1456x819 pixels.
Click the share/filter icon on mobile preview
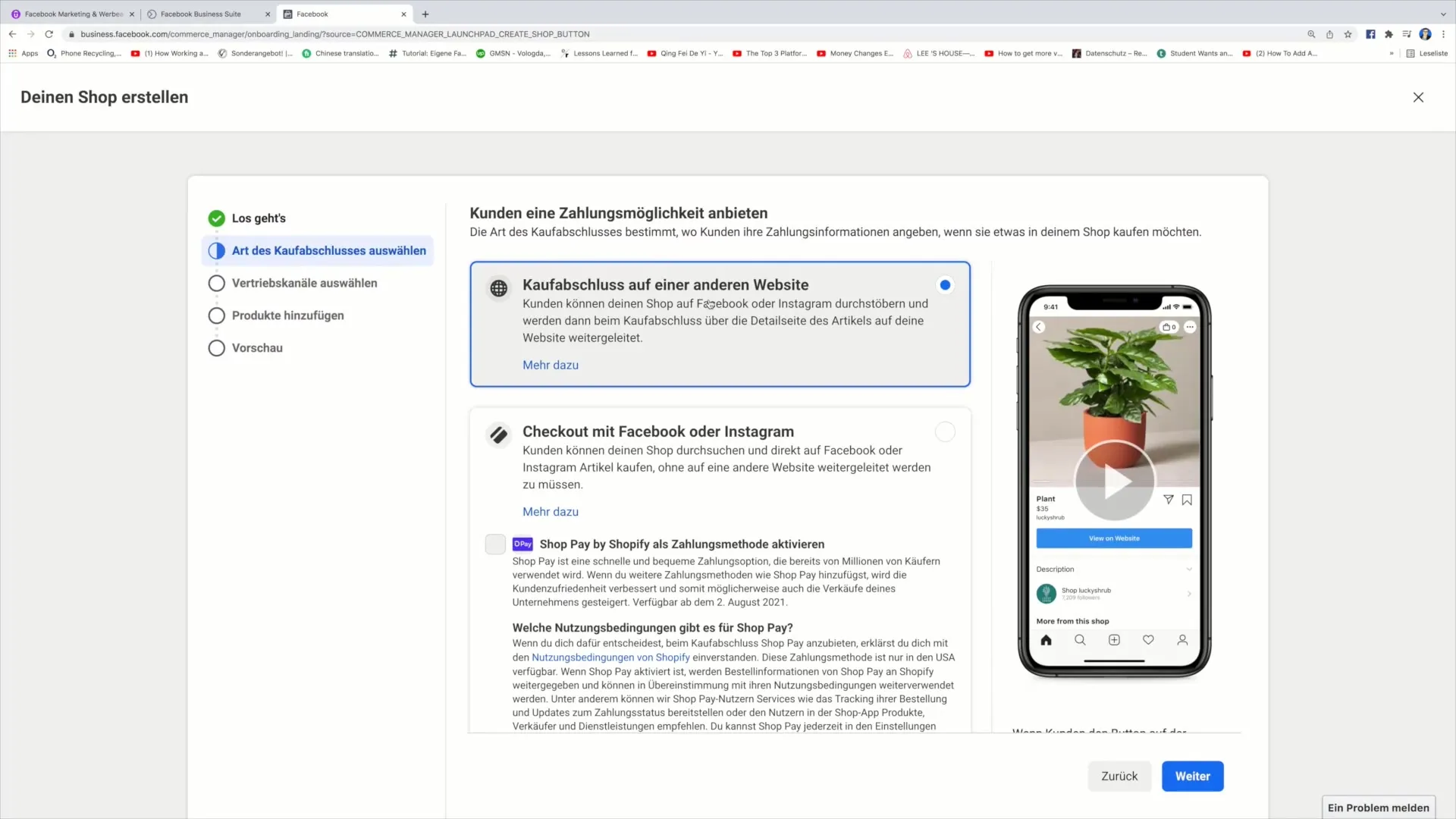1167,499
